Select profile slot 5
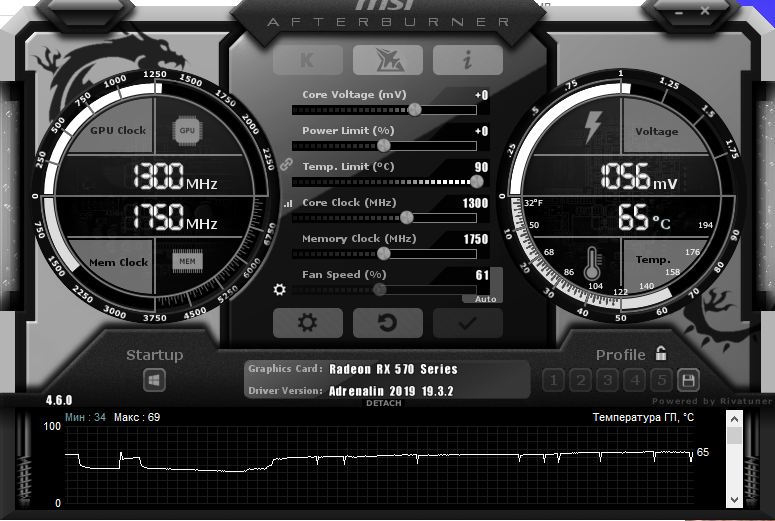775x521 pixels. point(661,380)
